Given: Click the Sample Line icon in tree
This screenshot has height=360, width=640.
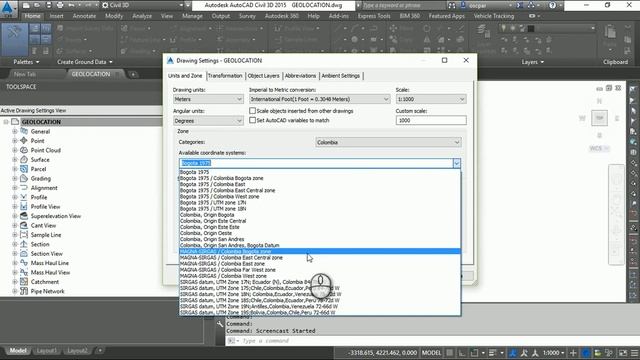Looking at the screenshot, I should (x=24, y=235).
